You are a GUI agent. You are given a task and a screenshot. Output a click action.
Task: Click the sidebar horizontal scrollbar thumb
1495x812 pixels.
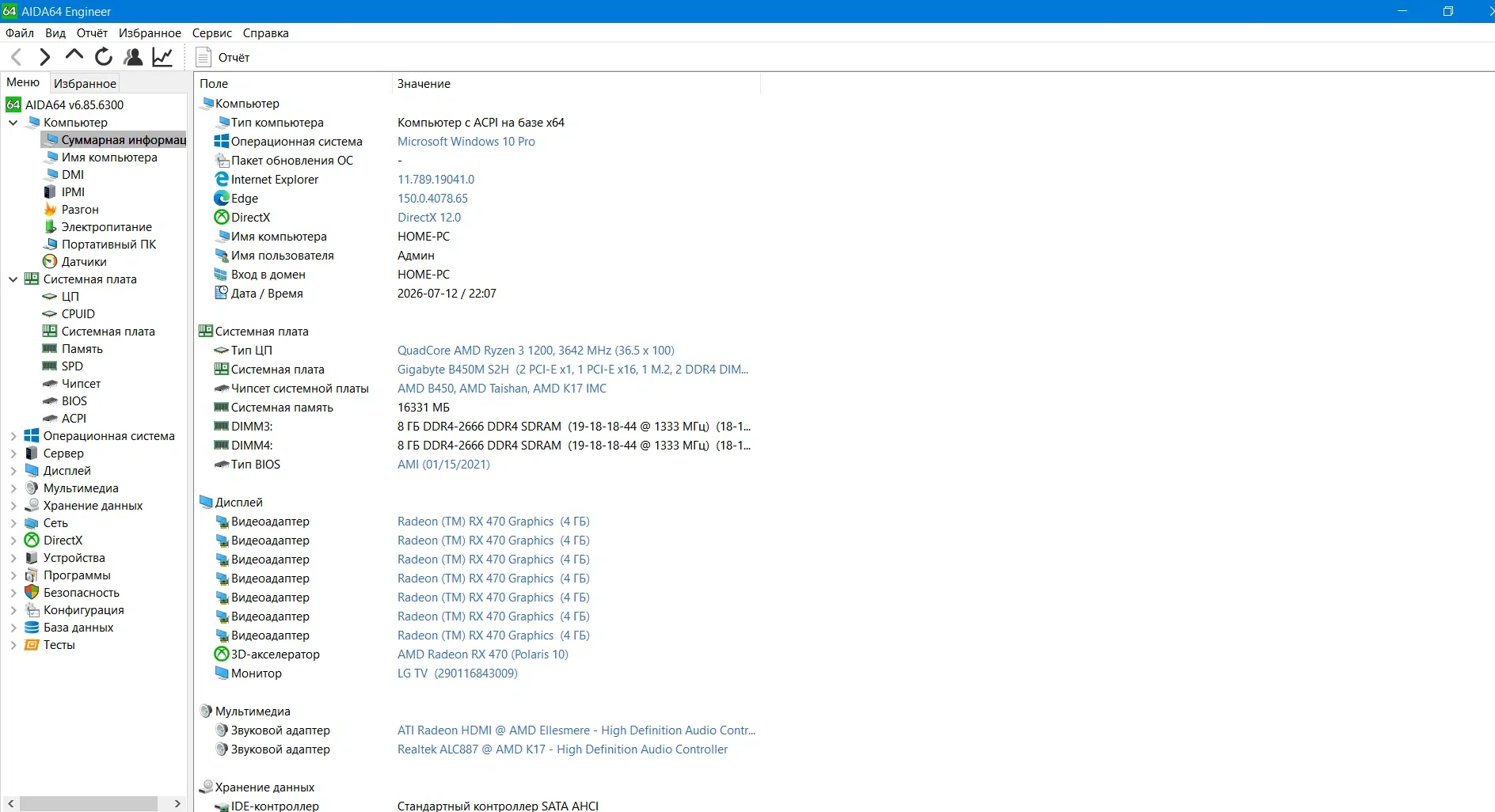click(x=89, y=803)
